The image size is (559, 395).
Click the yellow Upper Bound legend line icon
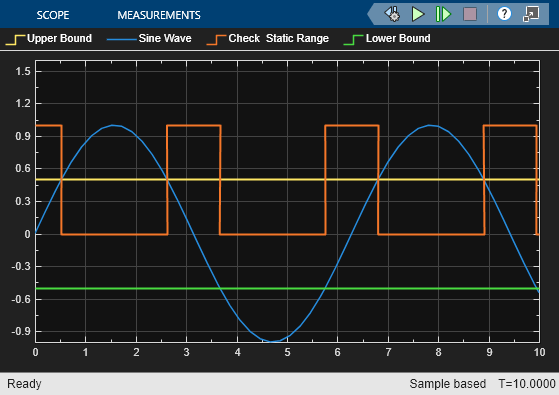click(x=15, y=40)
